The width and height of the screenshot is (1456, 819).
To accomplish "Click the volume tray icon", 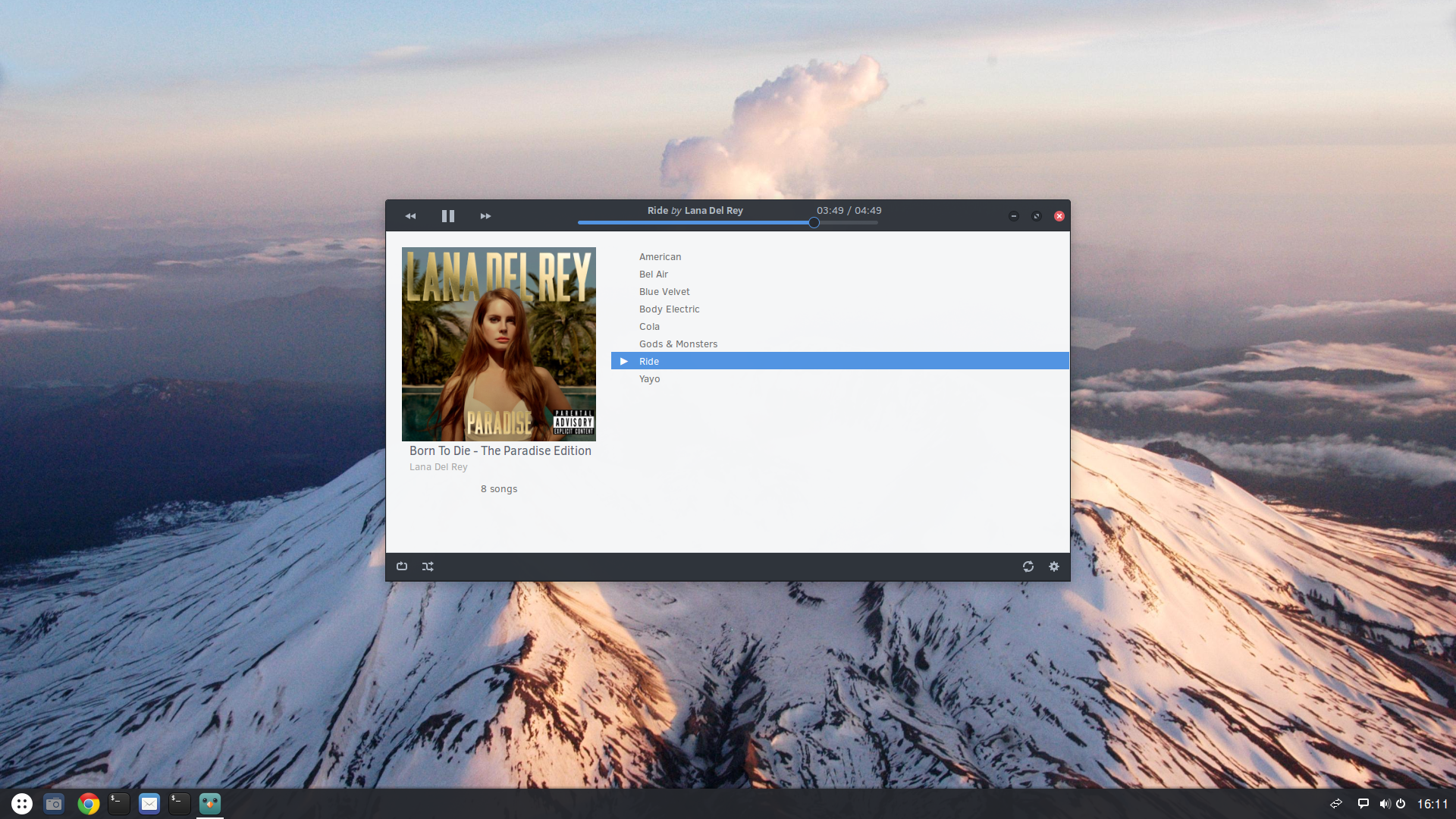I will coord(1385,804).
